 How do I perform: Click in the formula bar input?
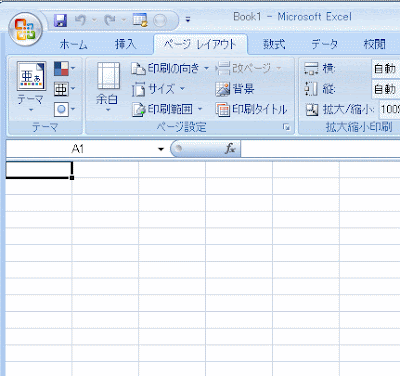coord(320,149)
